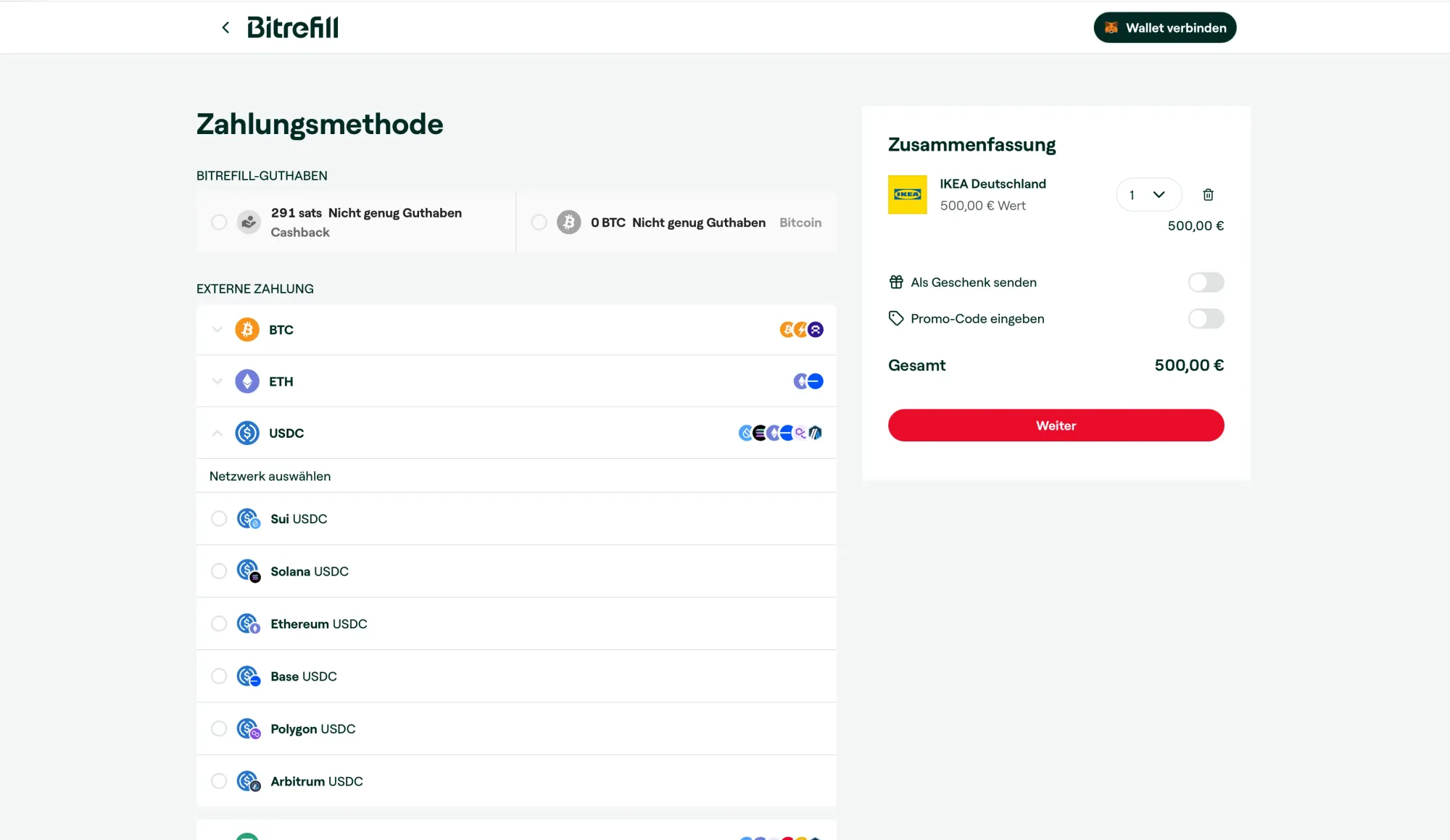
Task: Click the BTC network icons cluster on right
Action: (801, 330)
